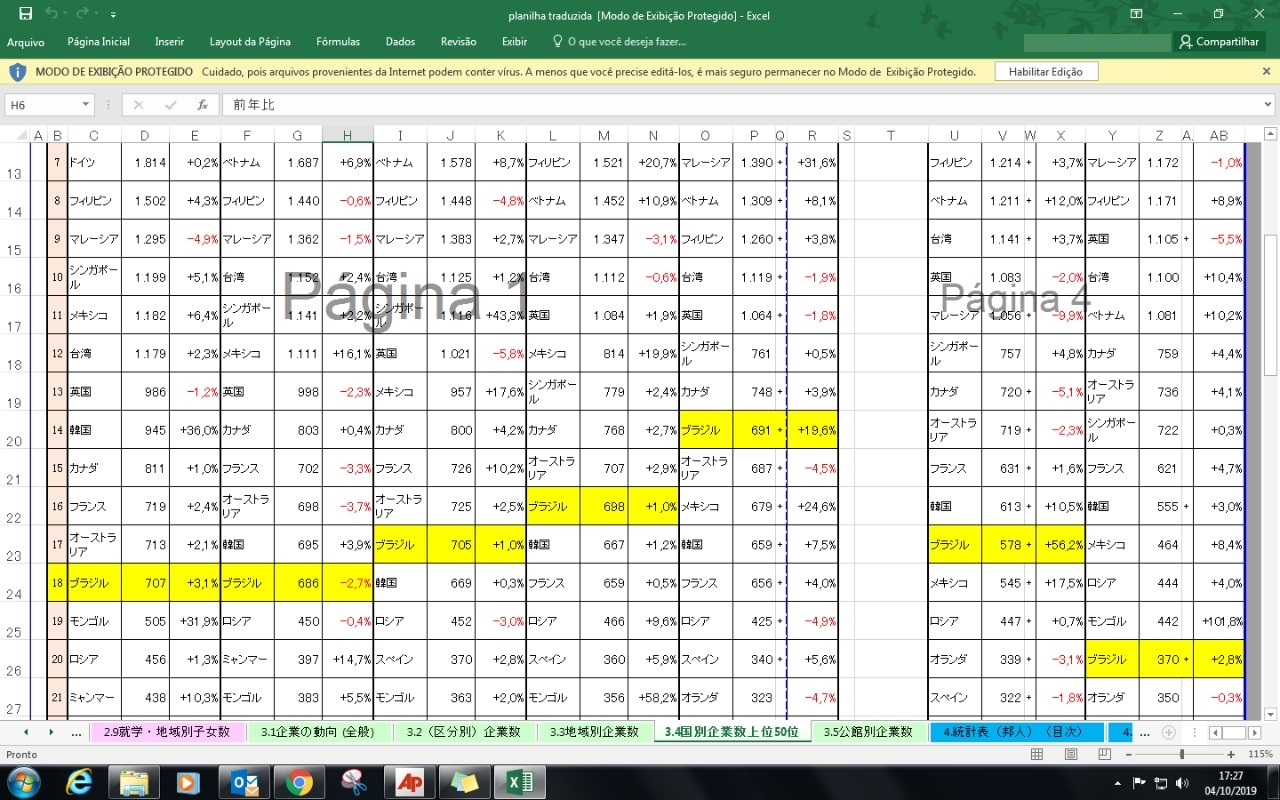This screenshot has width=1280, height=800.
Task: Click the Insert Function fx icon
Action: coord(202,105)
